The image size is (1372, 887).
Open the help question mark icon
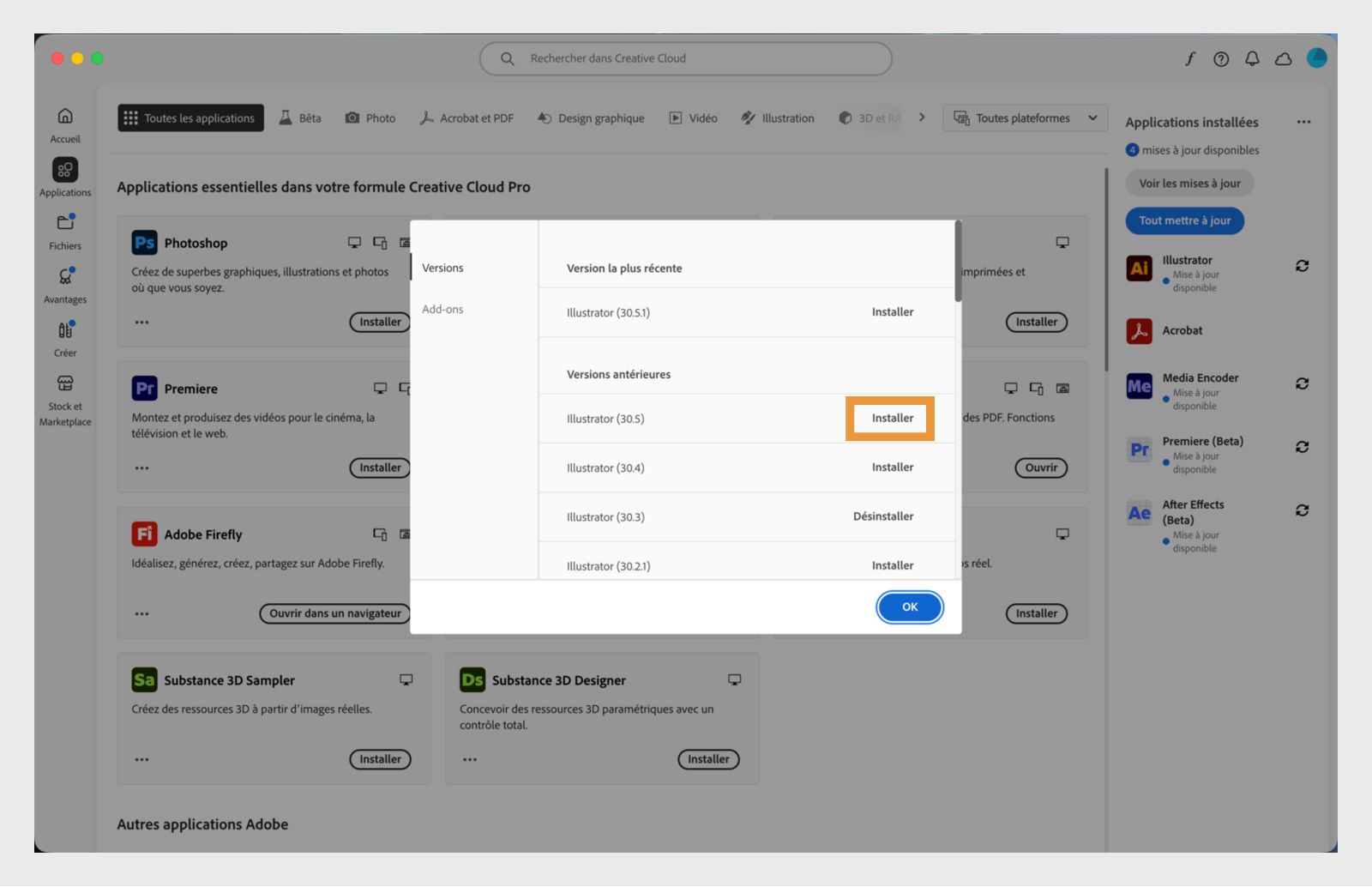pos(1221,58)
